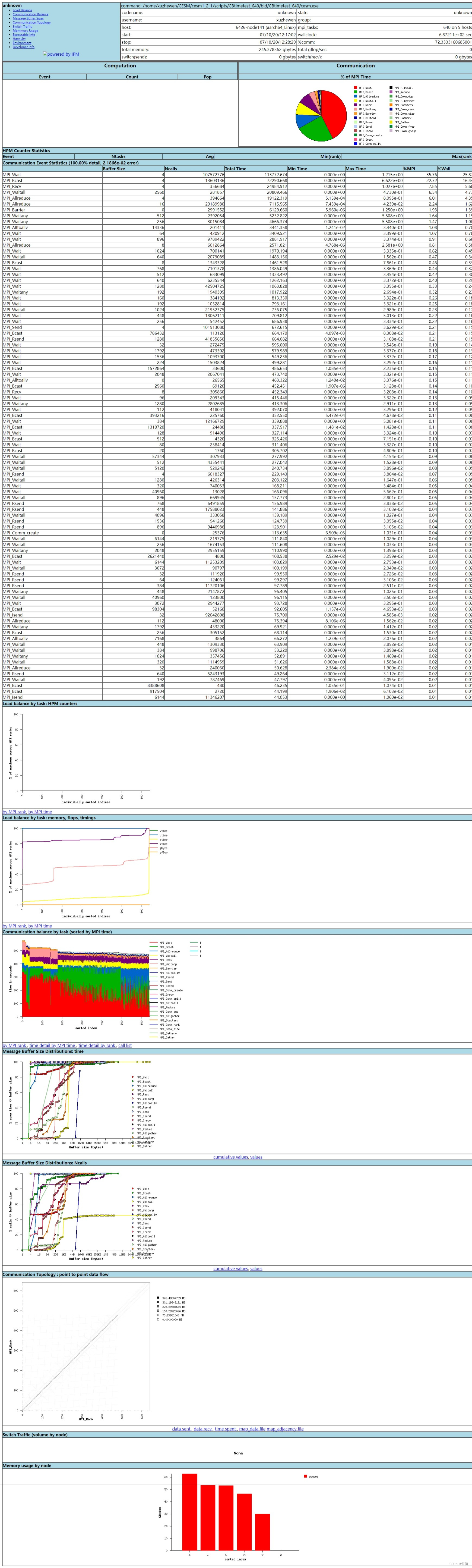Open the Switch Traffic section
Image resolution: width=472 pixels, height=1568 pixels.
tap(23, 27)
